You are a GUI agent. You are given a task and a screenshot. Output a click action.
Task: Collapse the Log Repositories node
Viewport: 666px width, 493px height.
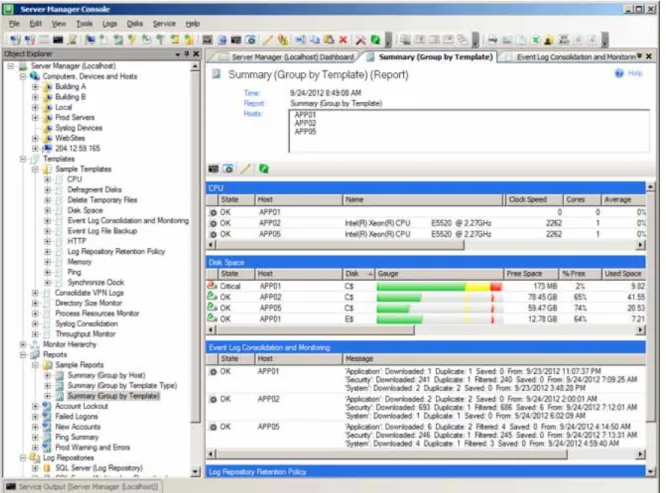point(23,458)
